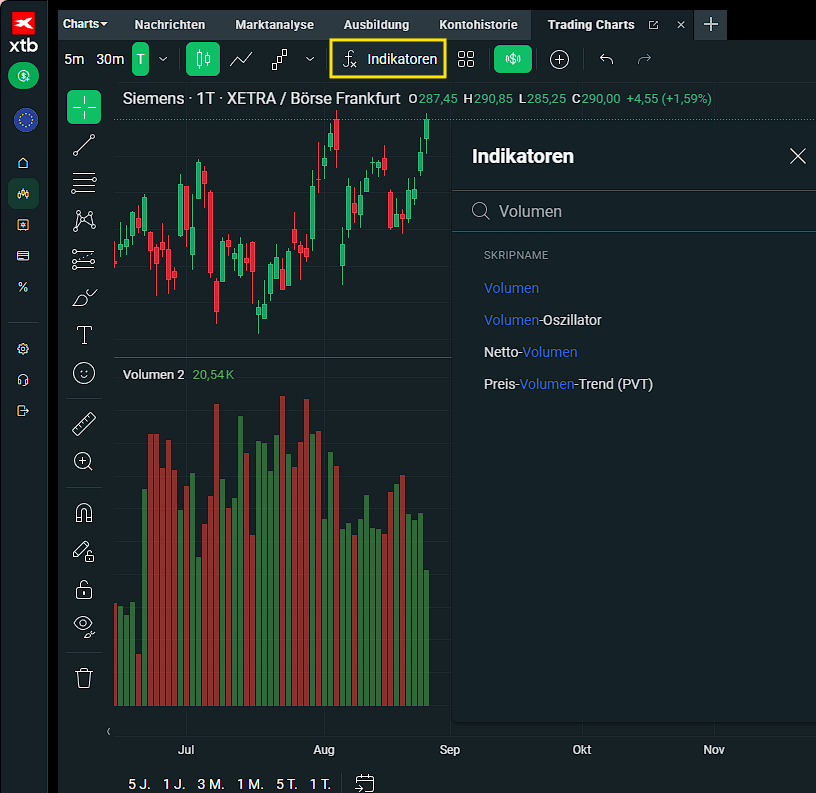Screen dimensions: 816x793
Task: Set range to 5 T.
Action: (x=287, y=784)
